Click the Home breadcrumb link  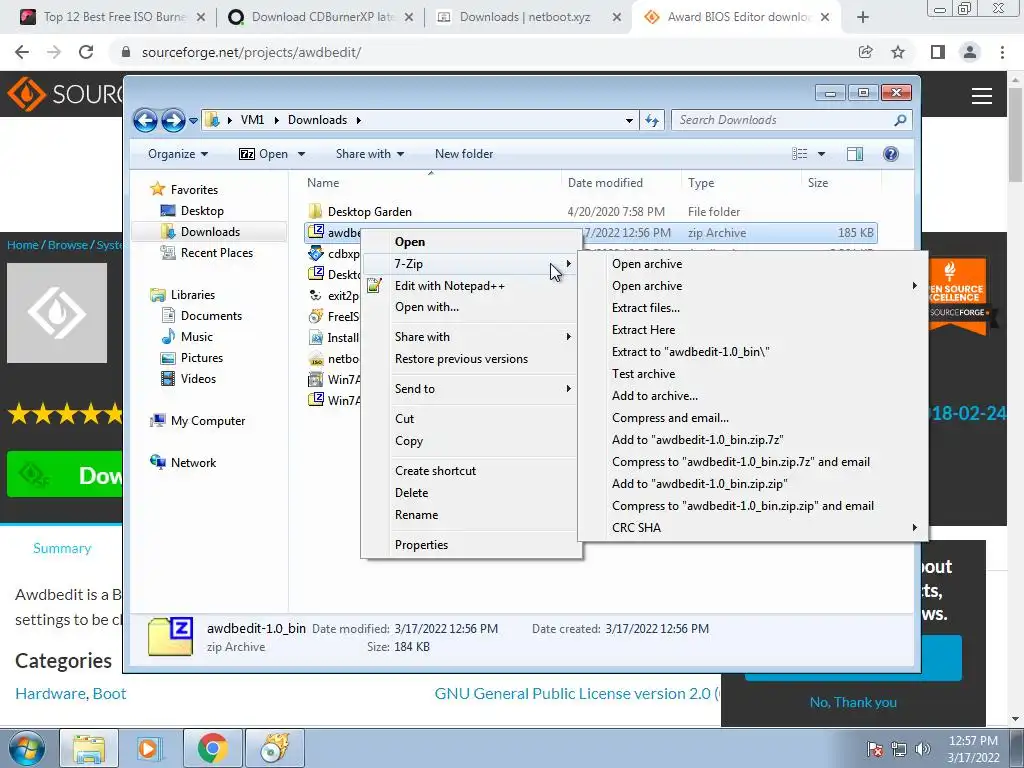pyautogui.click(x=22, y=245)
